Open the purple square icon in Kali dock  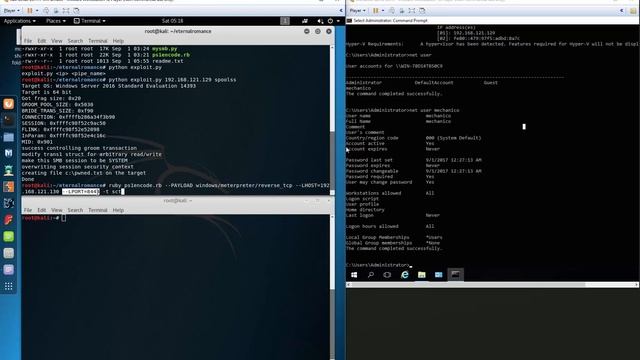9,270
